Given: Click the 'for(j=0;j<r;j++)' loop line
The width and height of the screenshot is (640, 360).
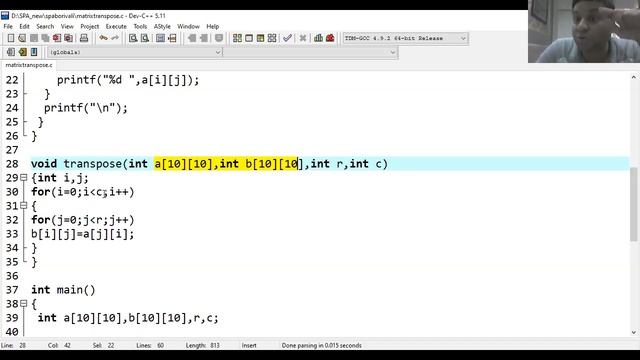Looking at the screenshot, I should [82, 220].
